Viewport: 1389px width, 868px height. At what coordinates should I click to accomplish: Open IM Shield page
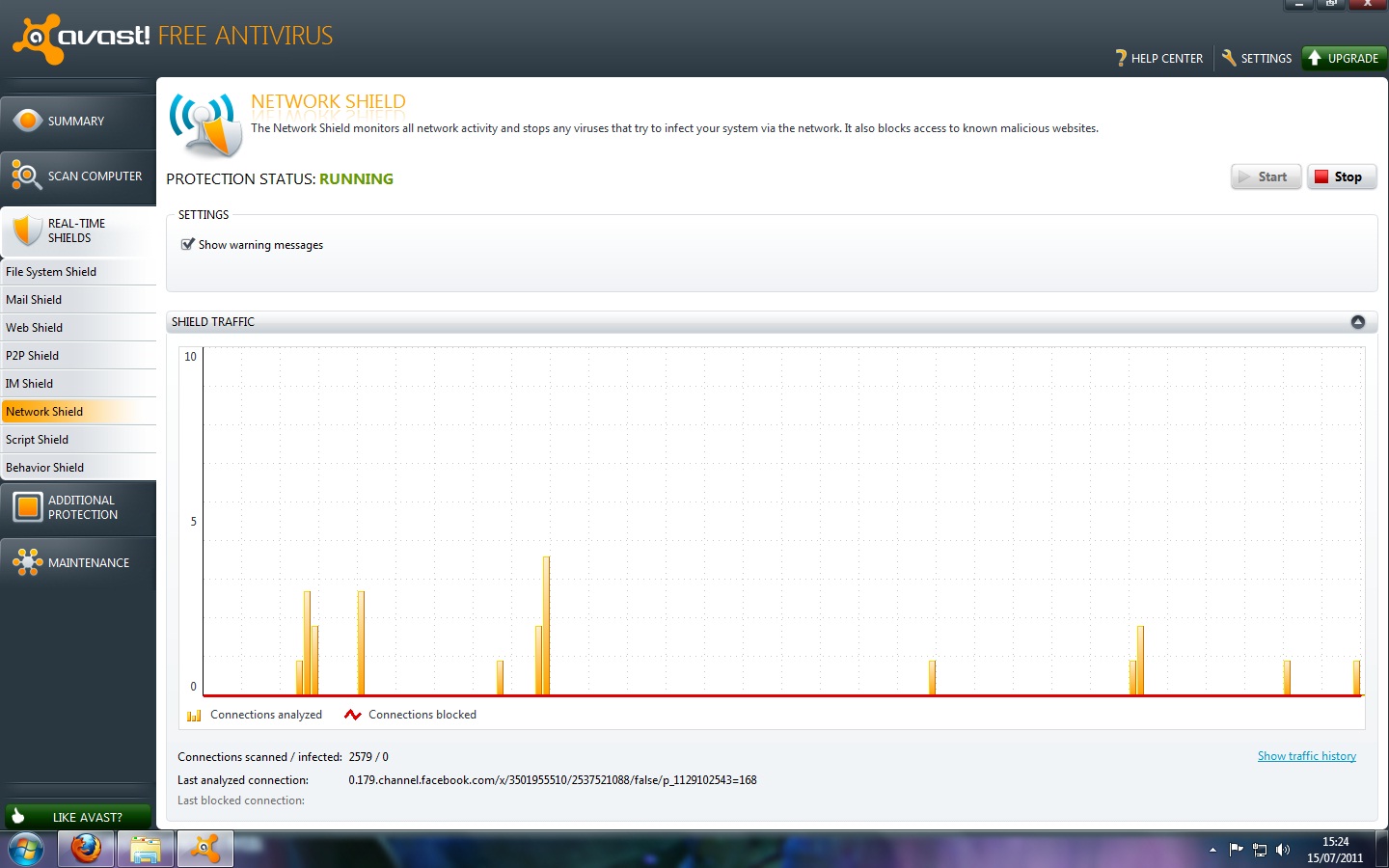pos(78,384)
